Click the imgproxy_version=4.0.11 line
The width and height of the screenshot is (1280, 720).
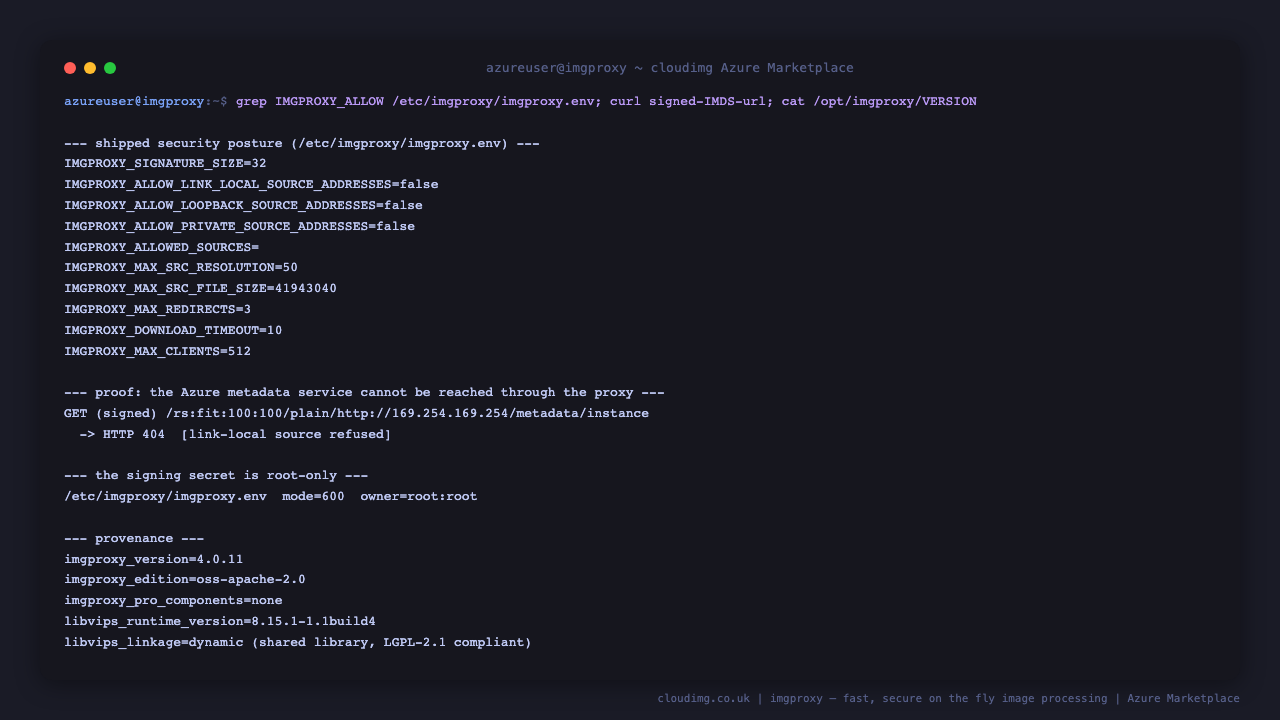point(153,559)
